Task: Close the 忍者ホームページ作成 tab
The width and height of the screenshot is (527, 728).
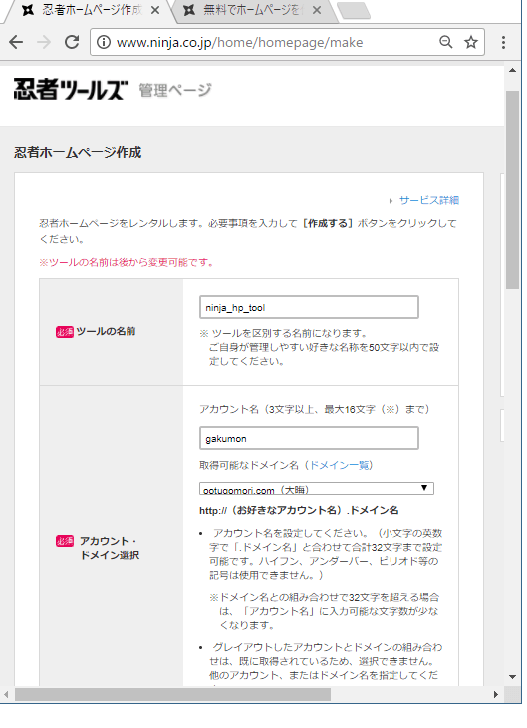Action: [156, 10]
